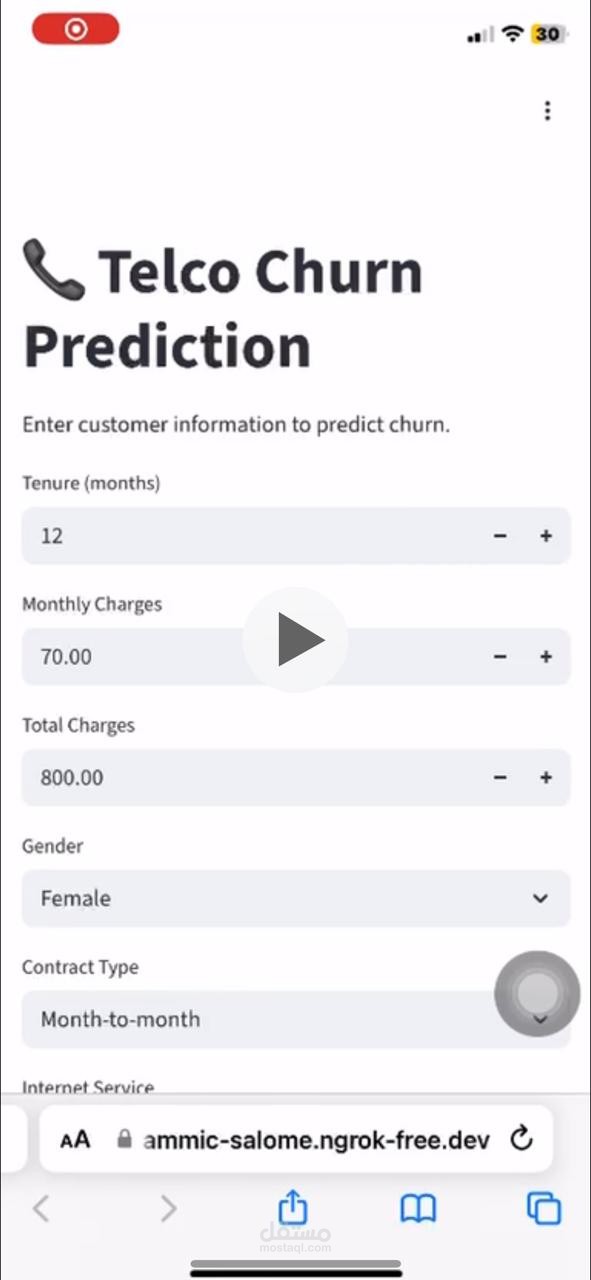The height and width of the screenshot is (1280, 591).
Task: Open Safari Bookmarks
Action: (417, 1208)
